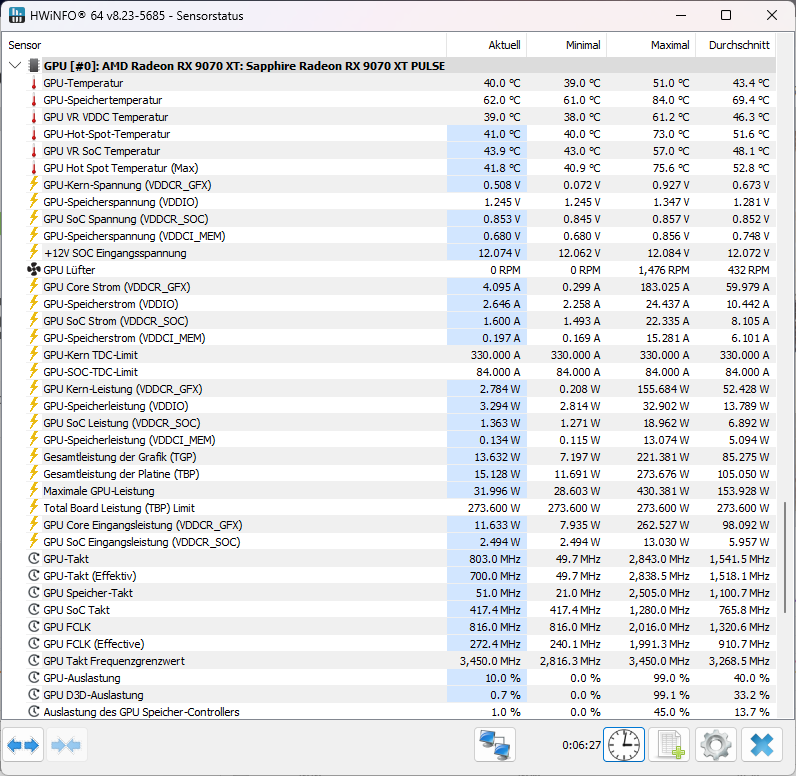Image resolution: width=796 pixels, height=776 pixels.
Task: Close sensors with the blue X button
Action: pos(762,745)
